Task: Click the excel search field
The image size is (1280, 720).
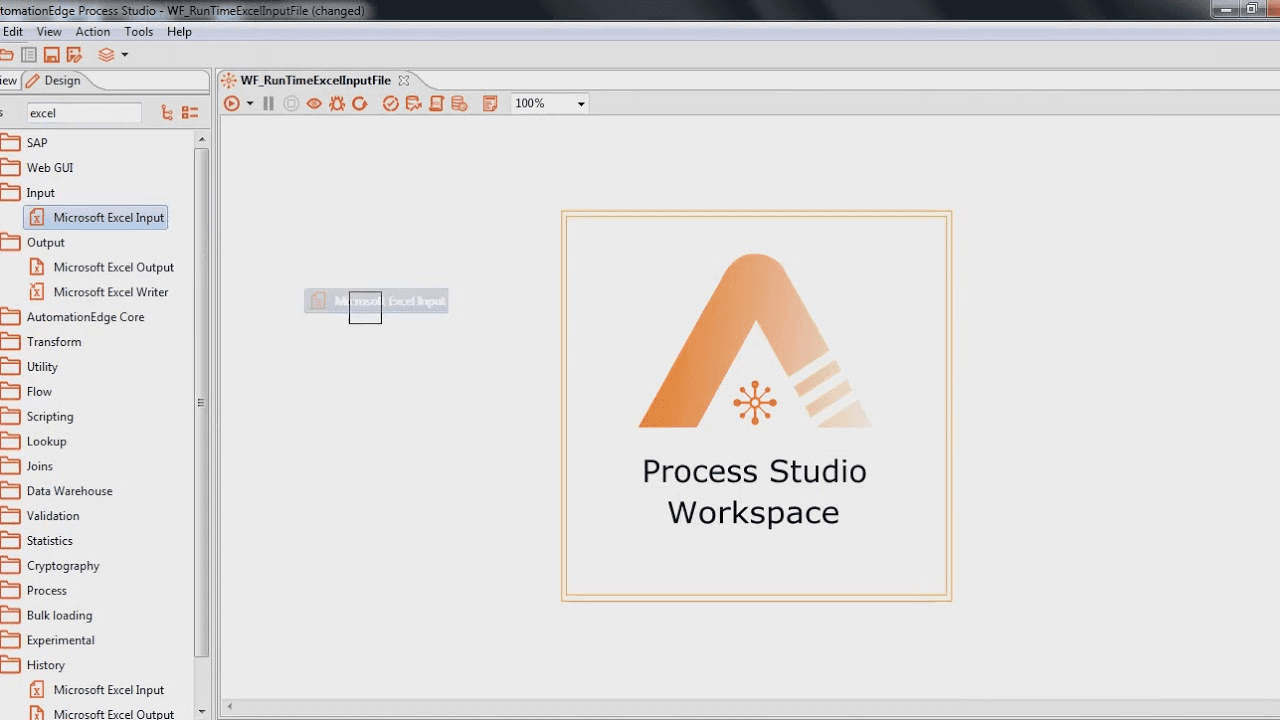Action: pos(84,113)
